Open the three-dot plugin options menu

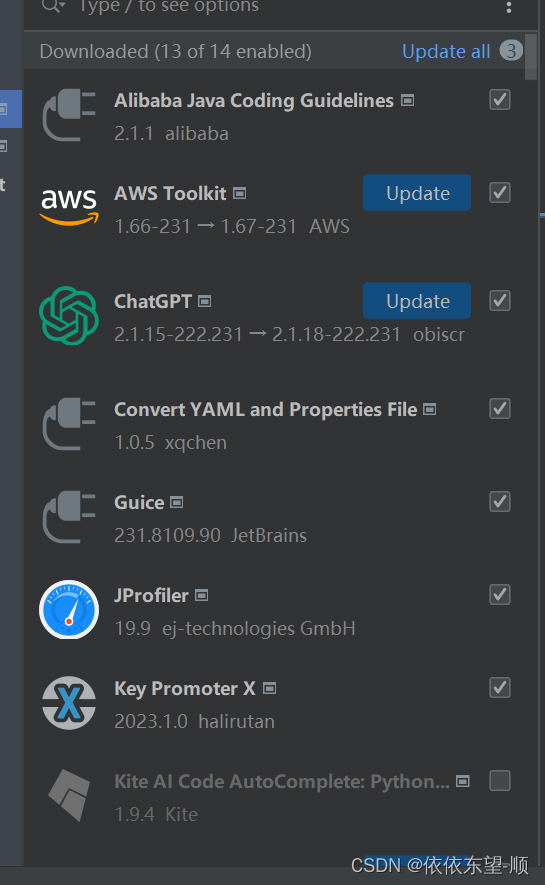click(509, 7)
